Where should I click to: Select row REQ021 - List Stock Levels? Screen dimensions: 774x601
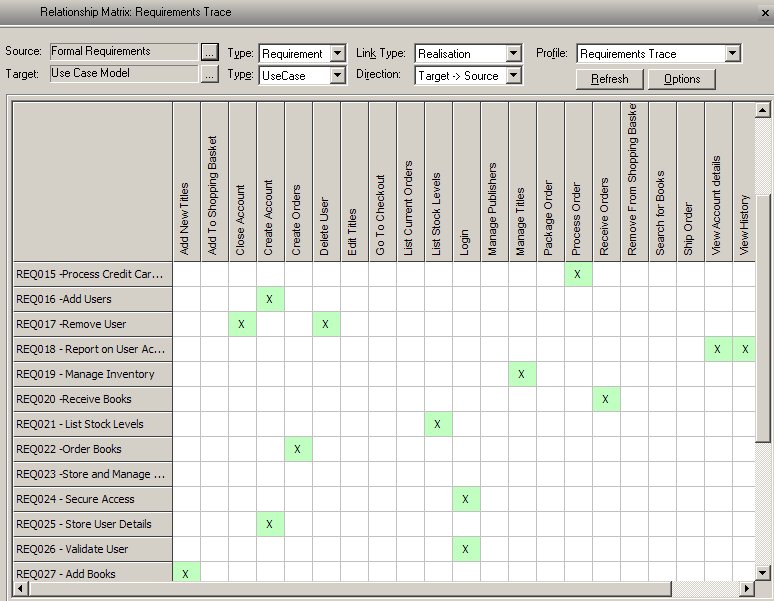coord(93,424)
